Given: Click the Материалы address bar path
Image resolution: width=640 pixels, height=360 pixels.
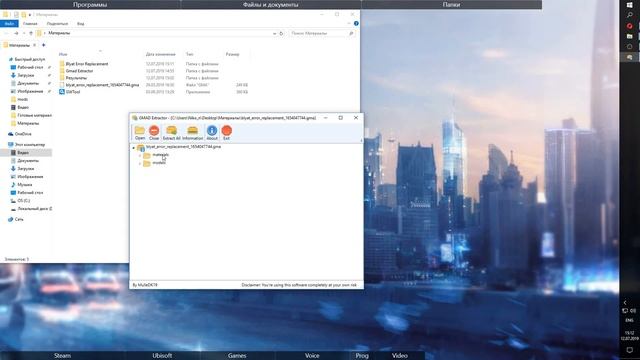Looking at the screenshot, I should [x=59, y=33].
